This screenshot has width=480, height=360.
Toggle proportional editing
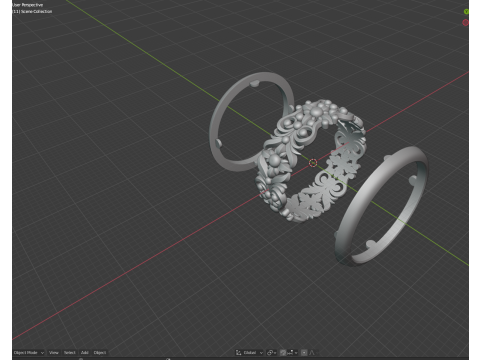304,352
